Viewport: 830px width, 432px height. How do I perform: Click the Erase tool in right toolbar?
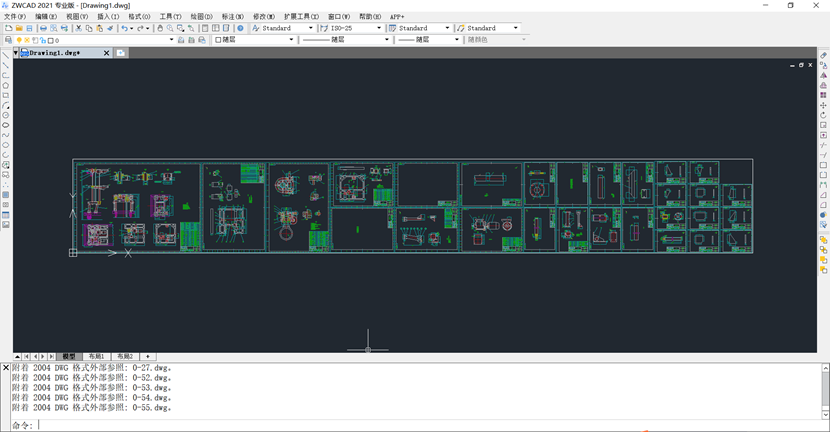(x=823, y=55)
